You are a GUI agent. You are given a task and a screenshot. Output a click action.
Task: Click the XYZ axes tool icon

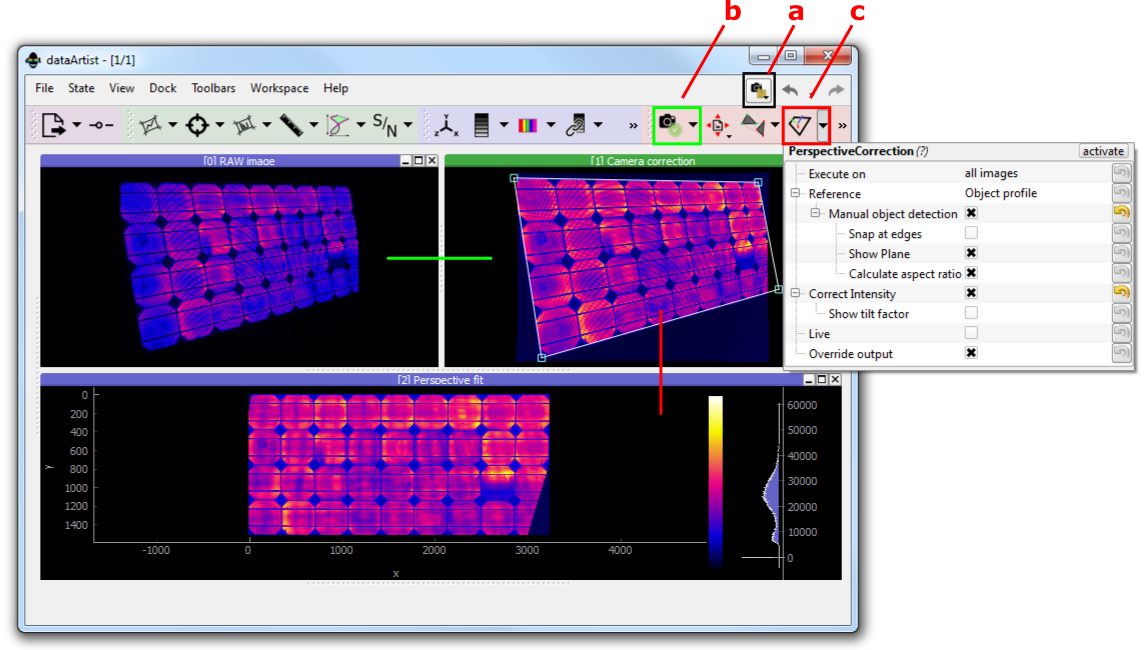(x=445, y=125)
